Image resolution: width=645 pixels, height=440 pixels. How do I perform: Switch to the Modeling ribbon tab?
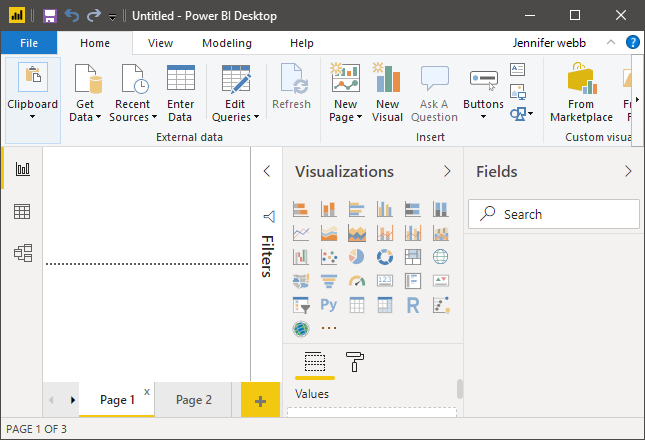[227, 43]
